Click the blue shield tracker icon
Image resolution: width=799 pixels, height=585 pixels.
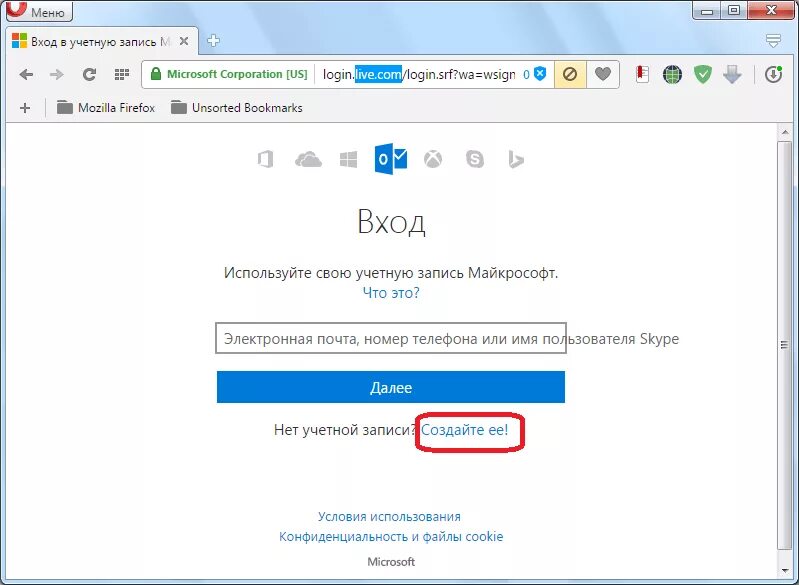(x=540, y=74)
